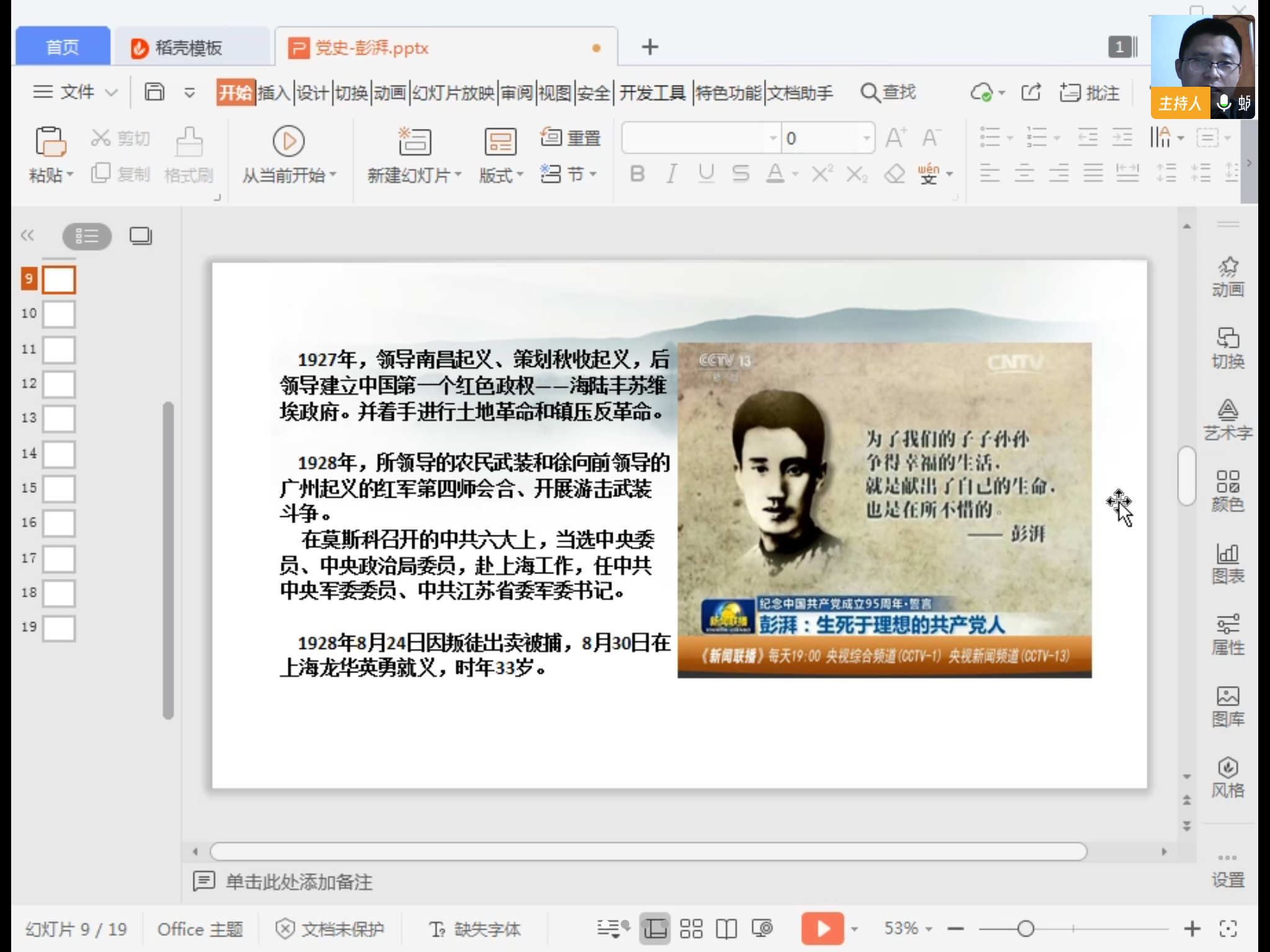
Task: Click the 图表 chart sidebar icon
Action: click(1227, 563)
